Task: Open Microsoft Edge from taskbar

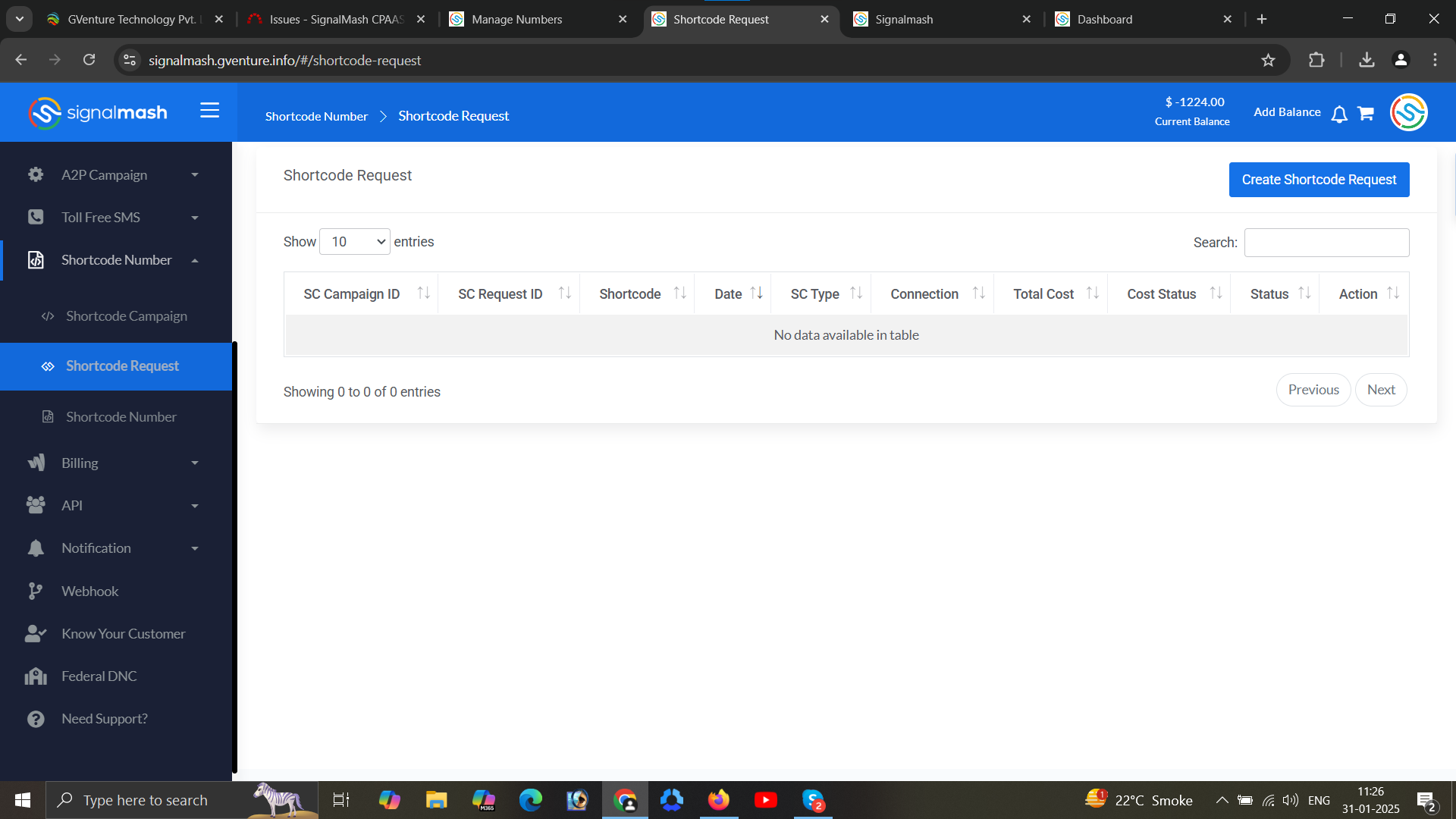Action: pyautogui.click(x=531, y=800)
